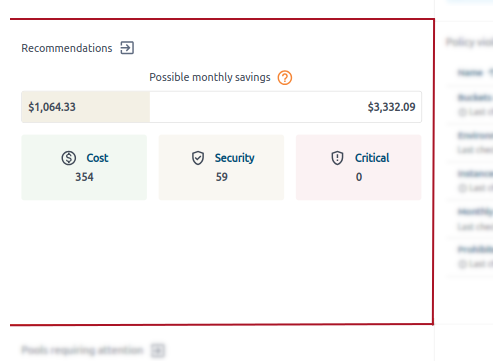Open the Buckets policy row

point(470,105)
